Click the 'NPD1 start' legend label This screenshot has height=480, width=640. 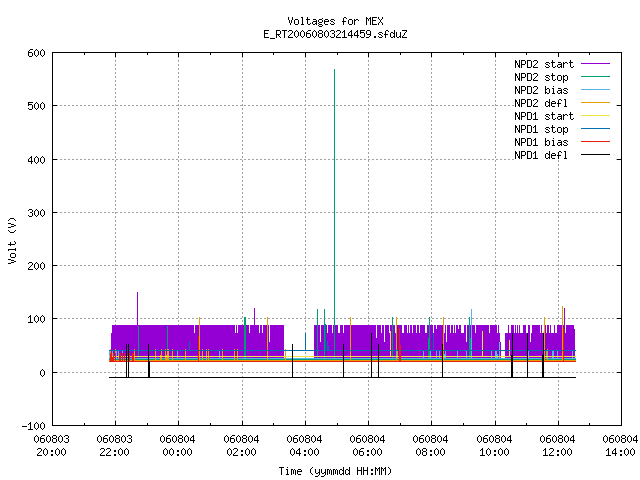tap(544, 116)
